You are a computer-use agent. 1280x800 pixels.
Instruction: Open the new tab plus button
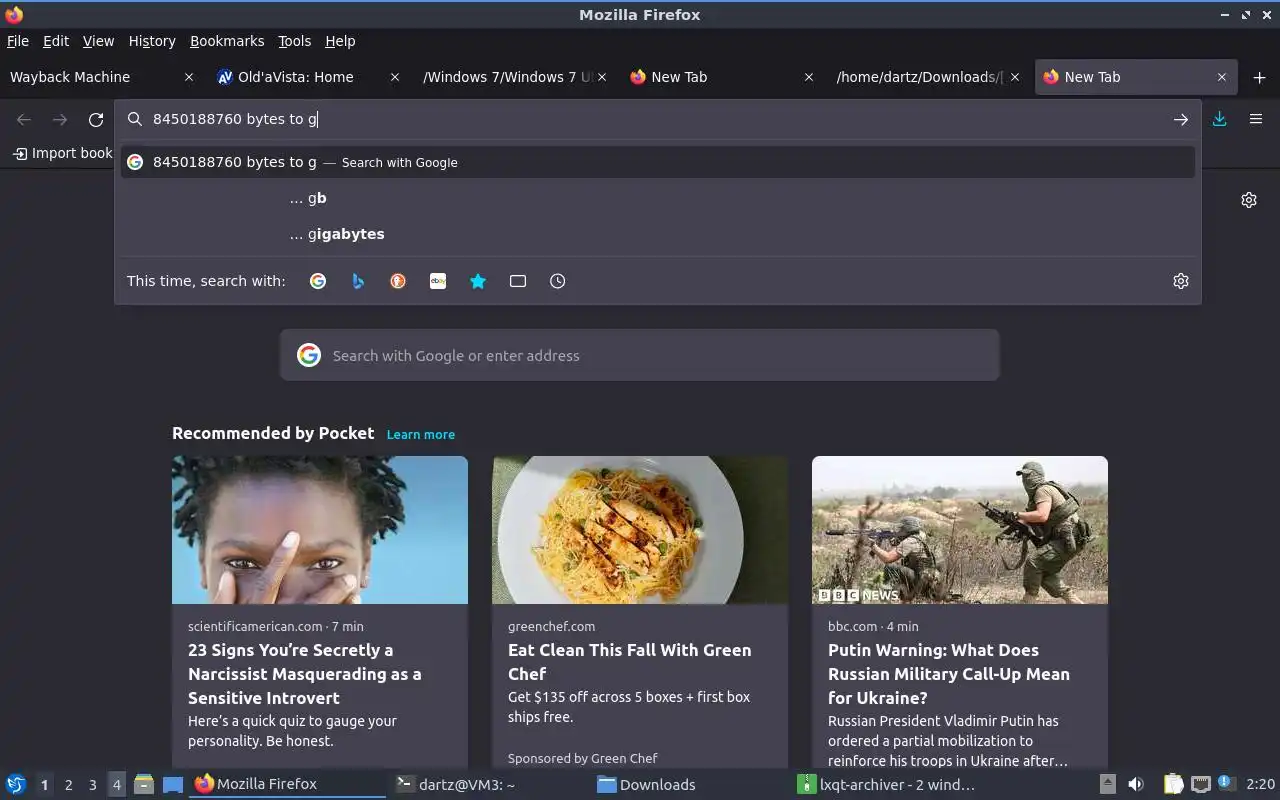pyautogui.click(x=1259, y=77)
